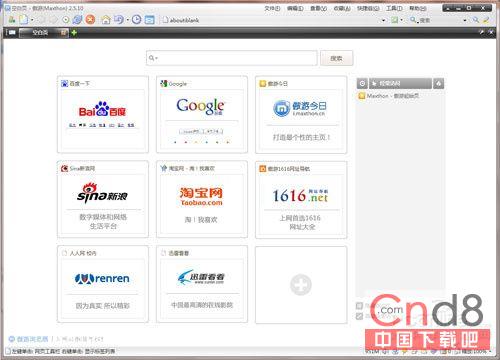Expand the undo closed pages dropdown arrow
The height and width of the screenshot is (360, 500).
click(x=127, y=20)
